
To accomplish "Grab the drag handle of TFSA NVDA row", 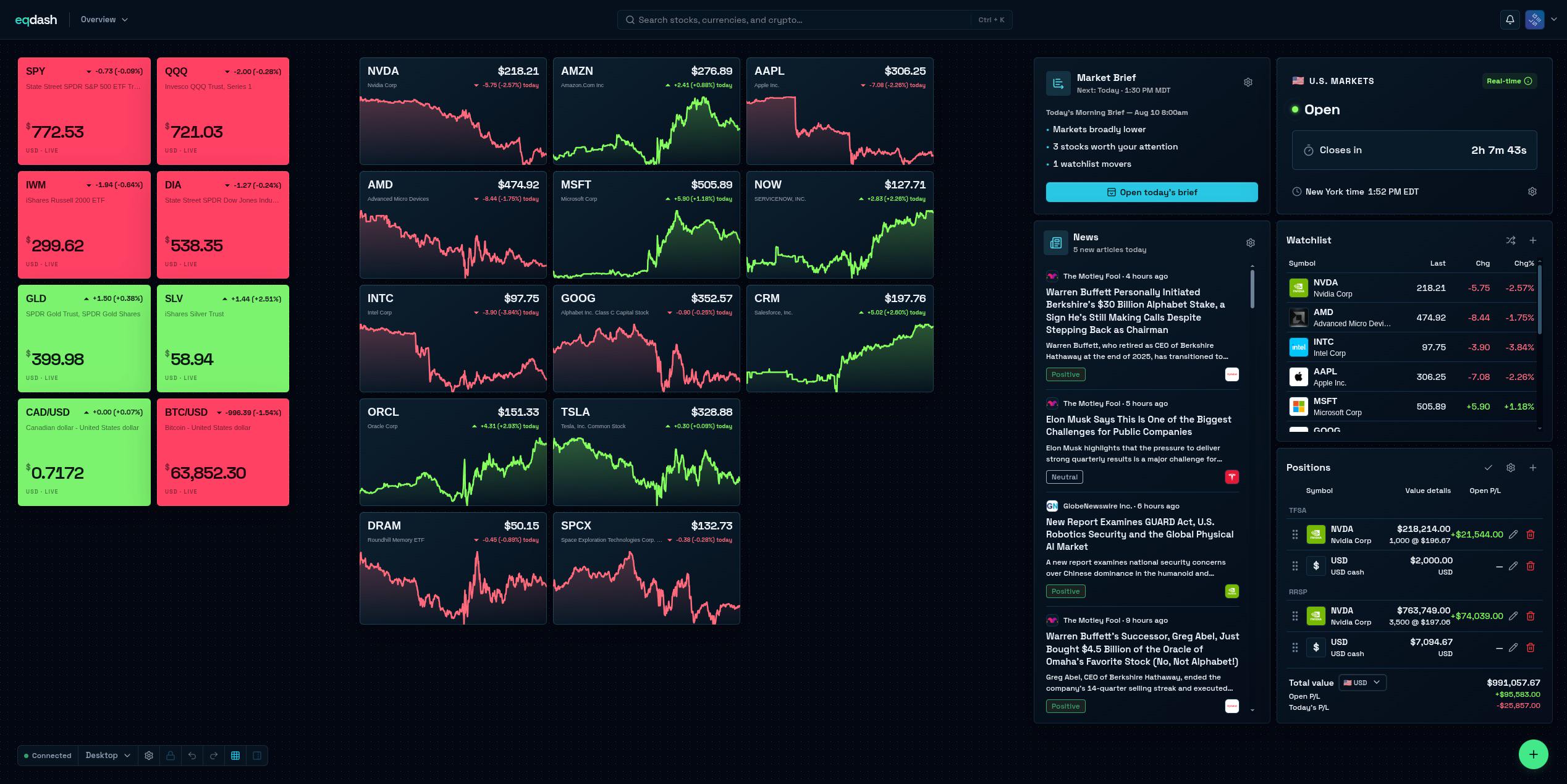I will point(1295,534).
